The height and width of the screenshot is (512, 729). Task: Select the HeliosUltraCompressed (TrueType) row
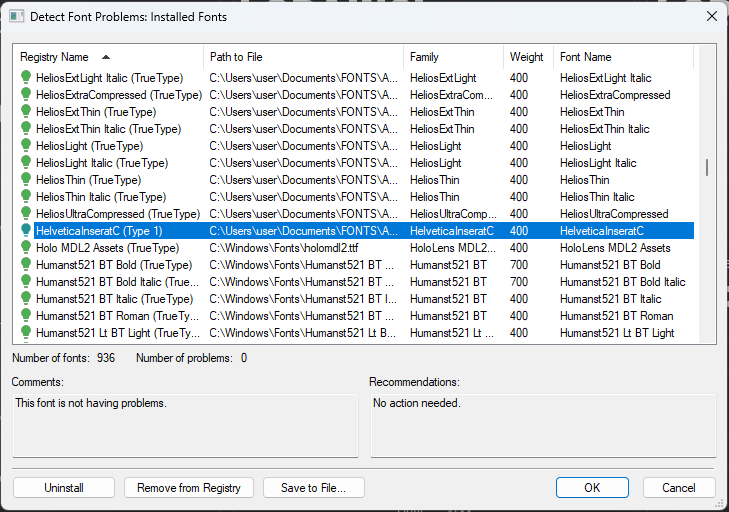click(x=353, y=214)
